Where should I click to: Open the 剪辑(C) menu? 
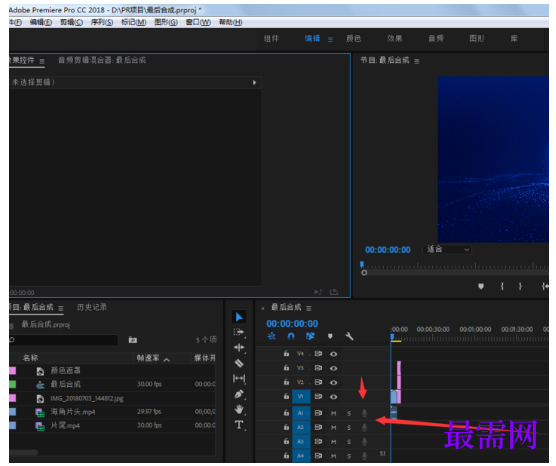click(71, 22)
